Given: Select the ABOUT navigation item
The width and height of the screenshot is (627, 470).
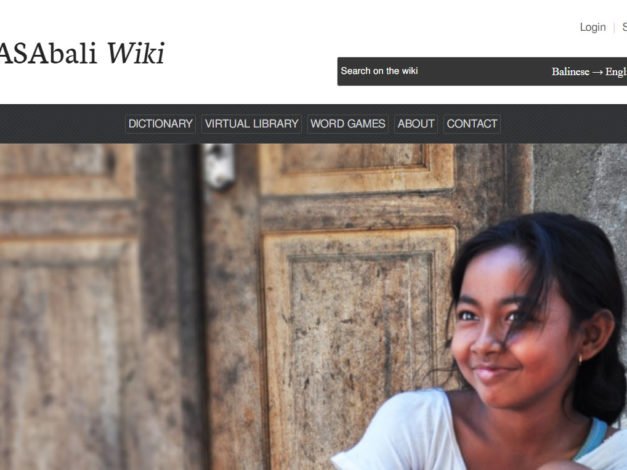Looking at the screenshot, I should pyautogui.click(x=416, y=124).
